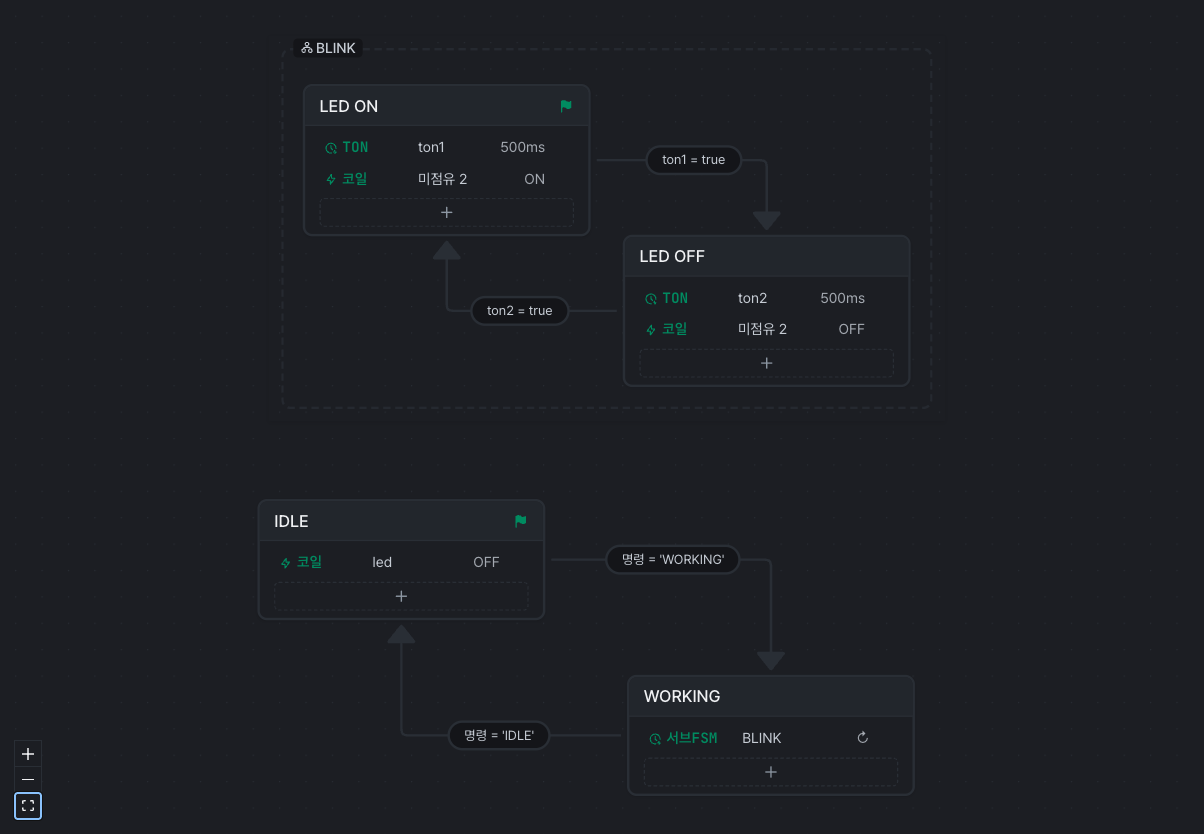The image size is (1204, 834).
Task: Click the coil bolt icon in LED OFF
Action: point(651,330)
